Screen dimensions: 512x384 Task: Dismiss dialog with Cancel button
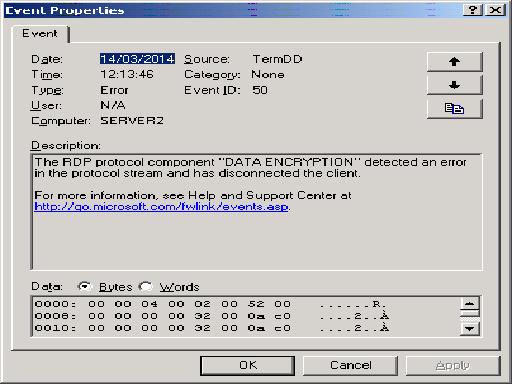(x=350, y=366)
